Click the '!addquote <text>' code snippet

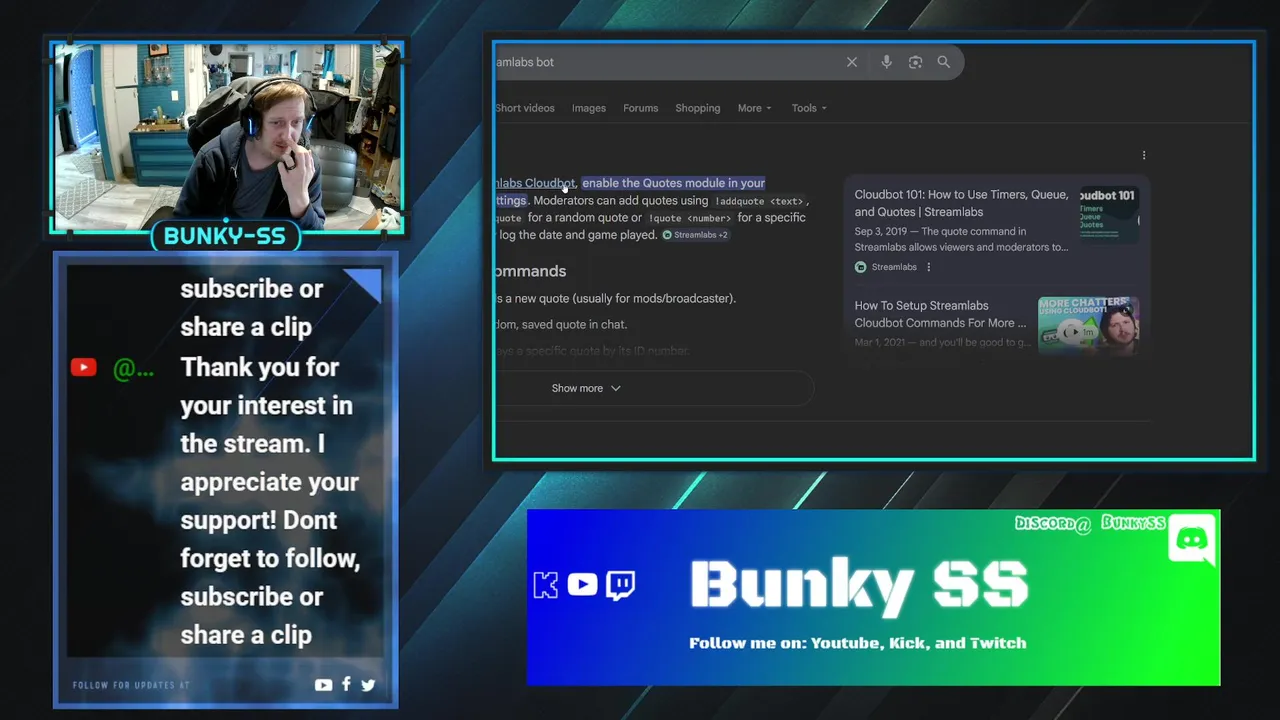point(759,201)
